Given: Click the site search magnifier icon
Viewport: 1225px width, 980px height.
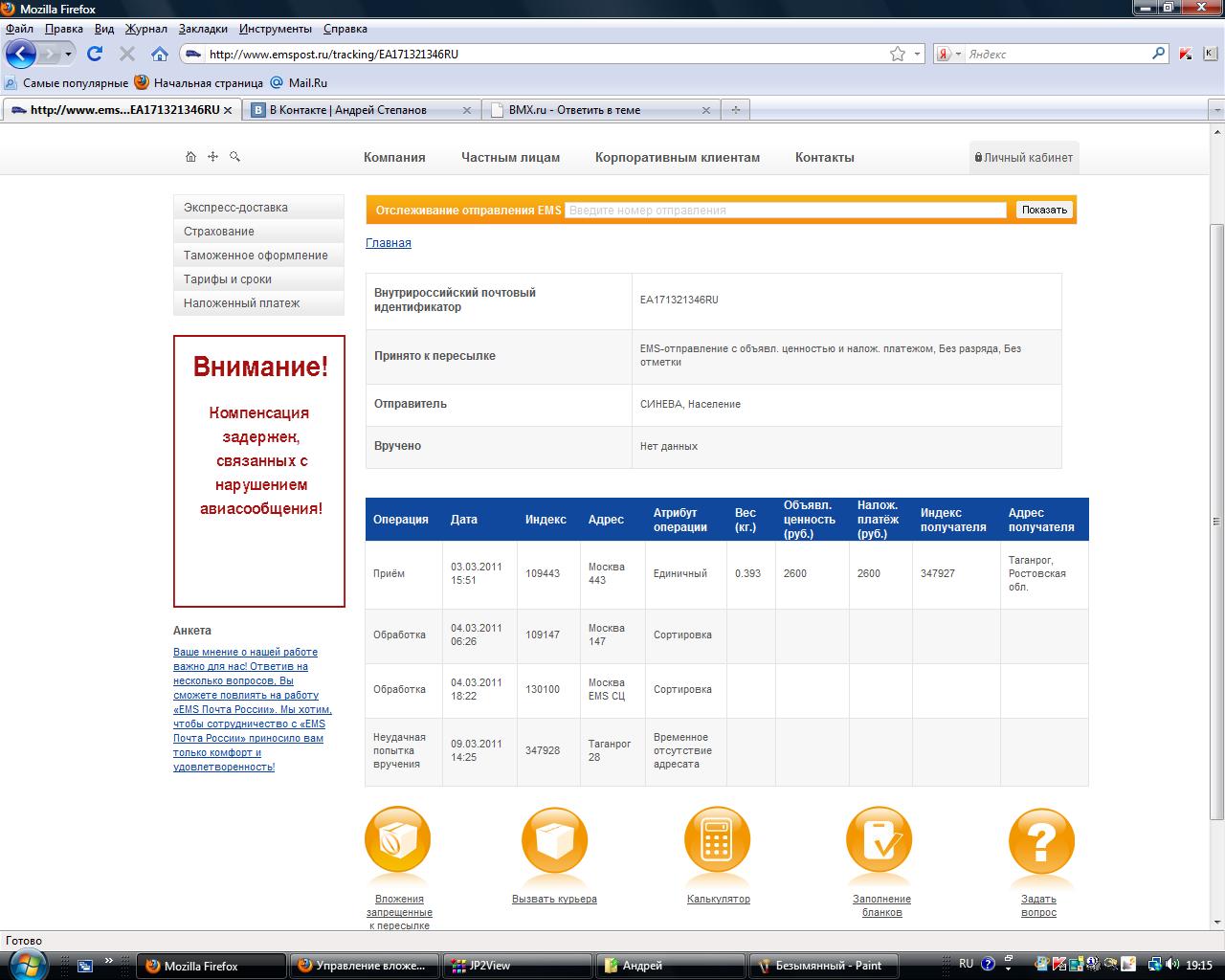Looking at the screenshot, I should 235,157.
